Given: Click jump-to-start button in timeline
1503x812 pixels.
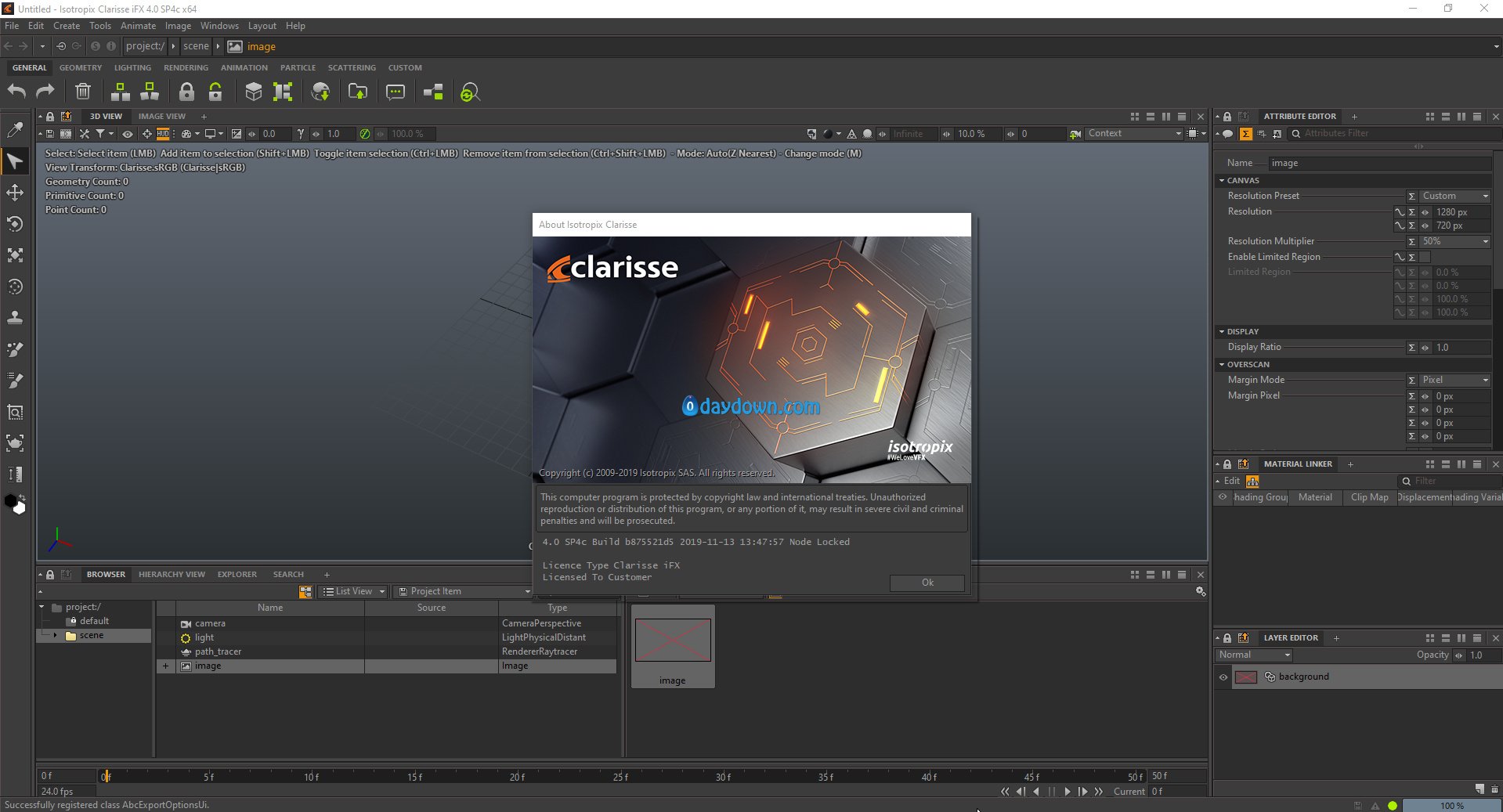Looking at the screenshot, I should coord(1005,792).
